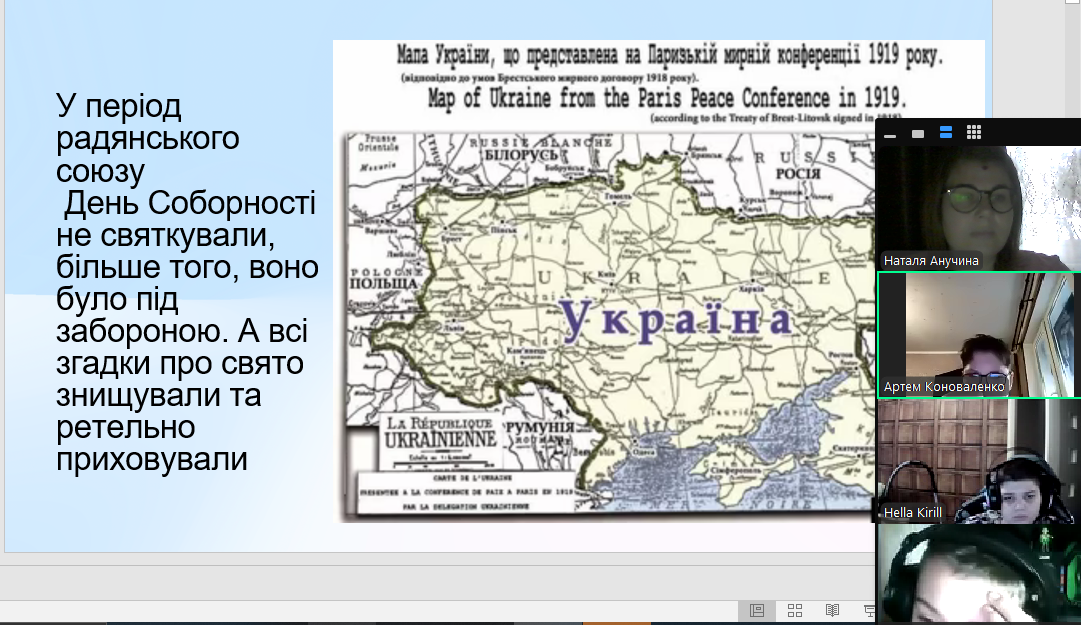The height and width of the screenshot is (625, 1081).
Task: Click 'Map of Ukraine from the Paris Peace Conference' heading
Action: pos(667,98)
